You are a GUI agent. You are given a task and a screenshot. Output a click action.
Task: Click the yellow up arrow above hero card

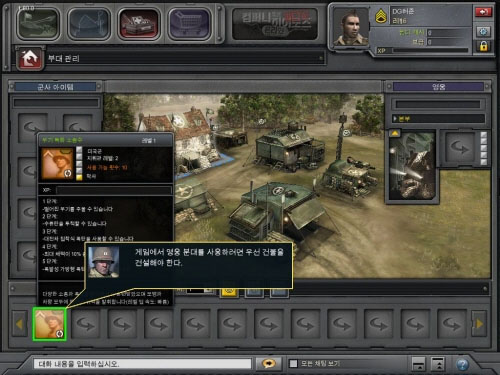tap(395, 133)
